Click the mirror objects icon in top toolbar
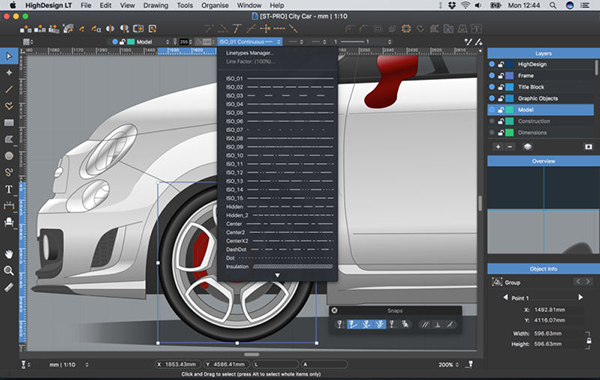The image size is (600, 380). [110, 29]
